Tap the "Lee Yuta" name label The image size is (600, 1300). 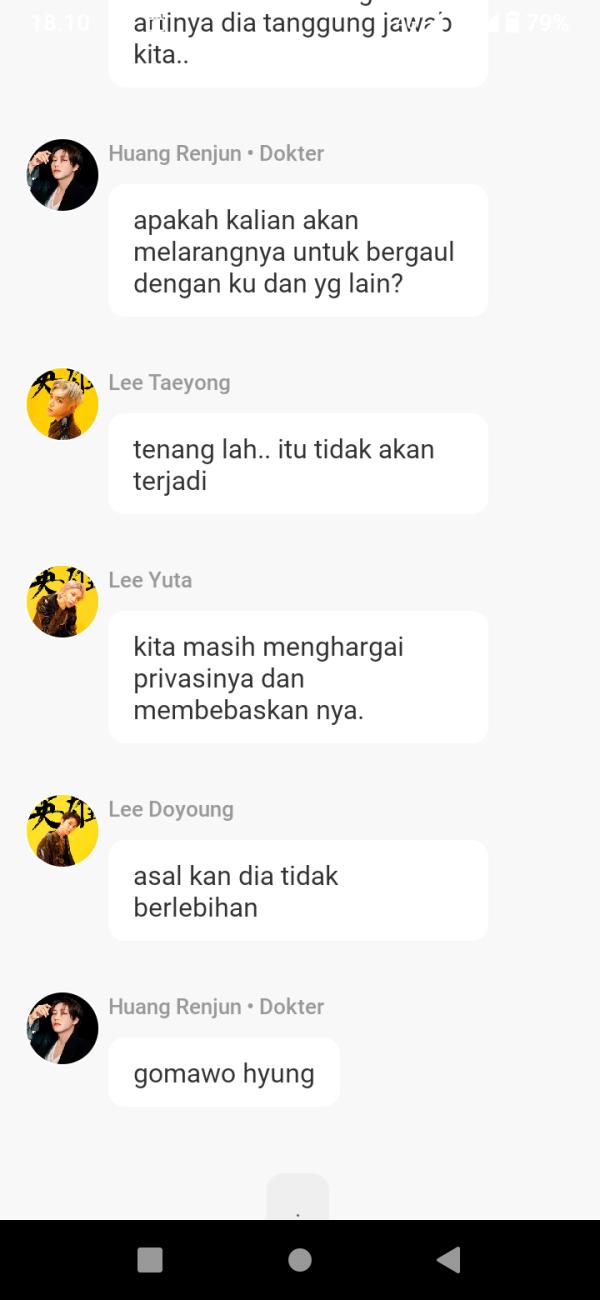point(150,580)
